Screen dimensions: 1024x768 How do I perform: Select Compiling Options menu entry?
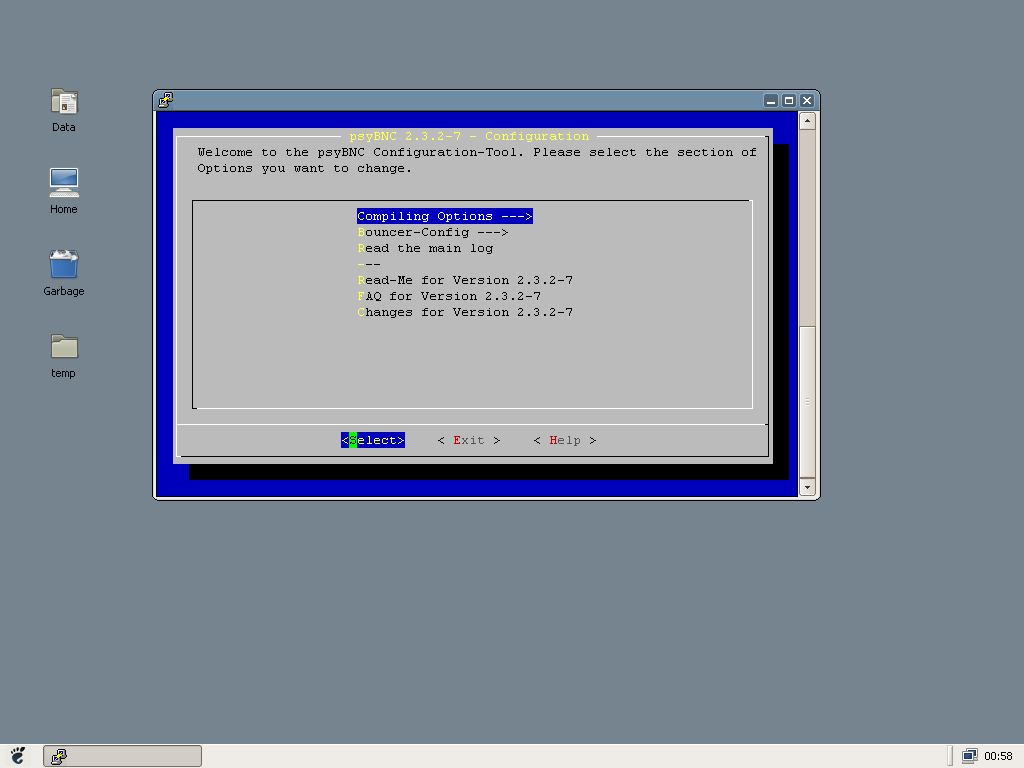pyautogui.click(x=445, y=216)
